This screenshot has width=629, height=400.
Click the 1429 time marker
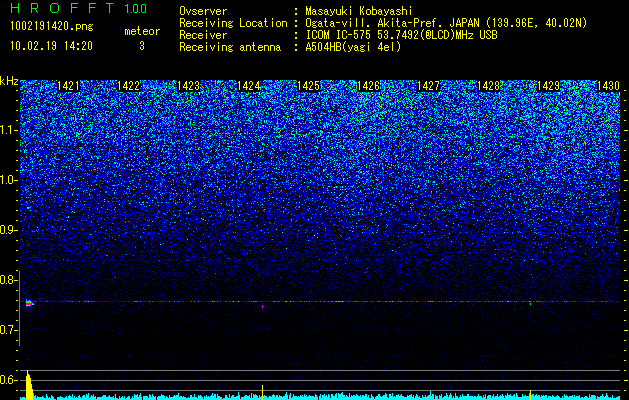pyautogui.click(x=548, y=86)
